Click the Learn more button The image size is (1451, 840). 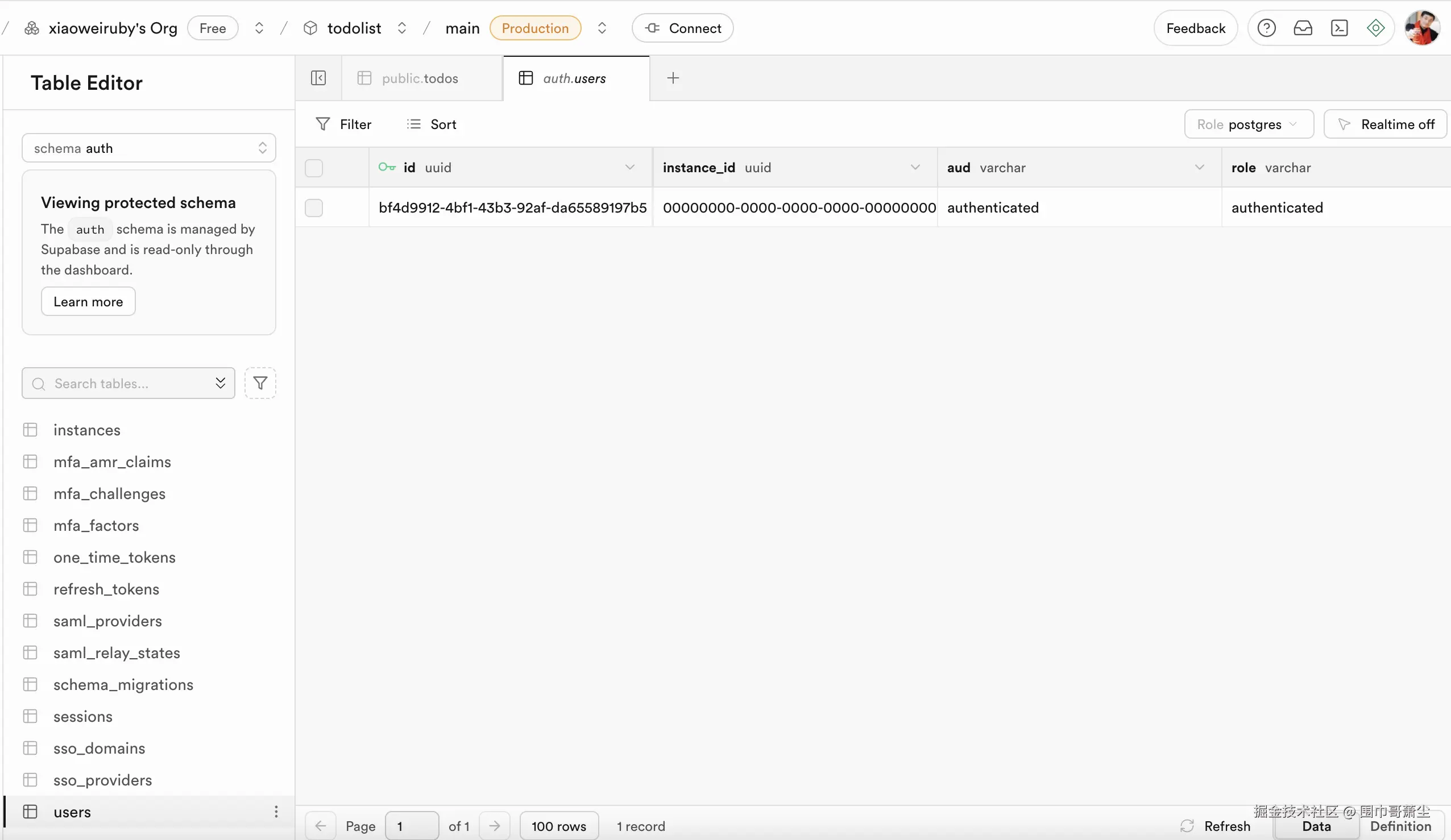[88, 302]
